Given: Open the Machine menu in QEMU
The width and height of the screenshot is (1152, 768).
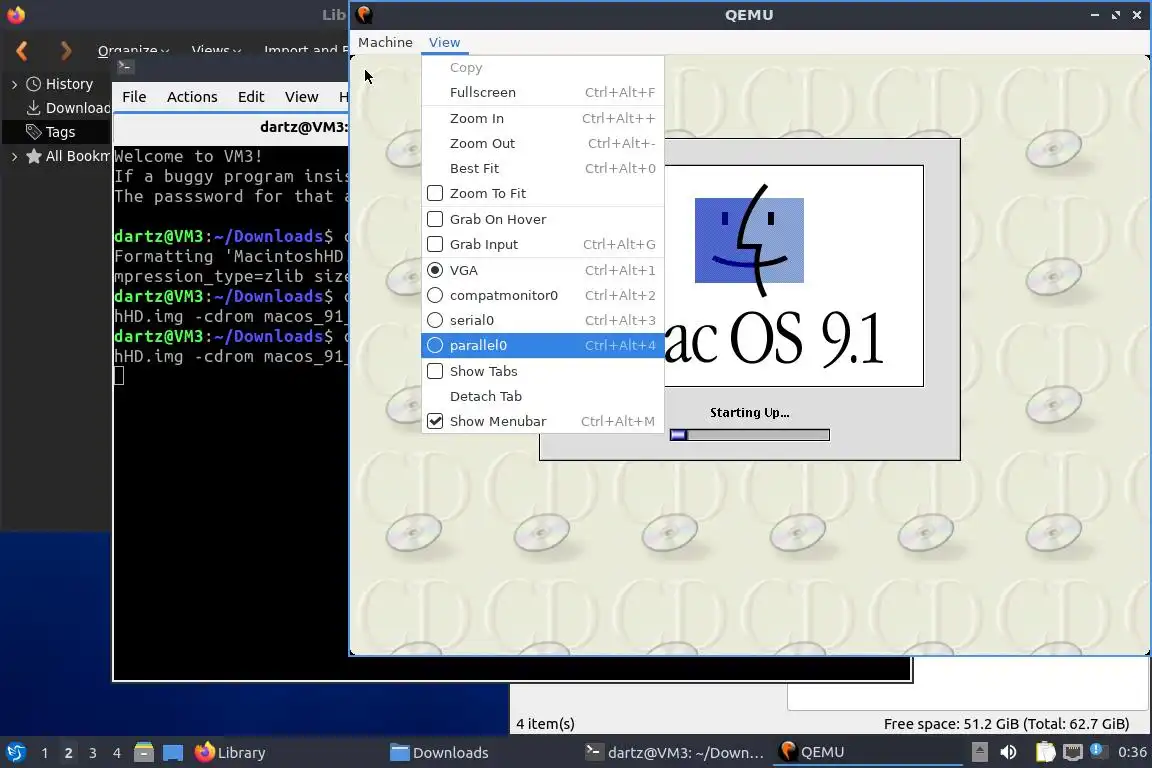Looking at the screenshot, I should tap(385, 43).
